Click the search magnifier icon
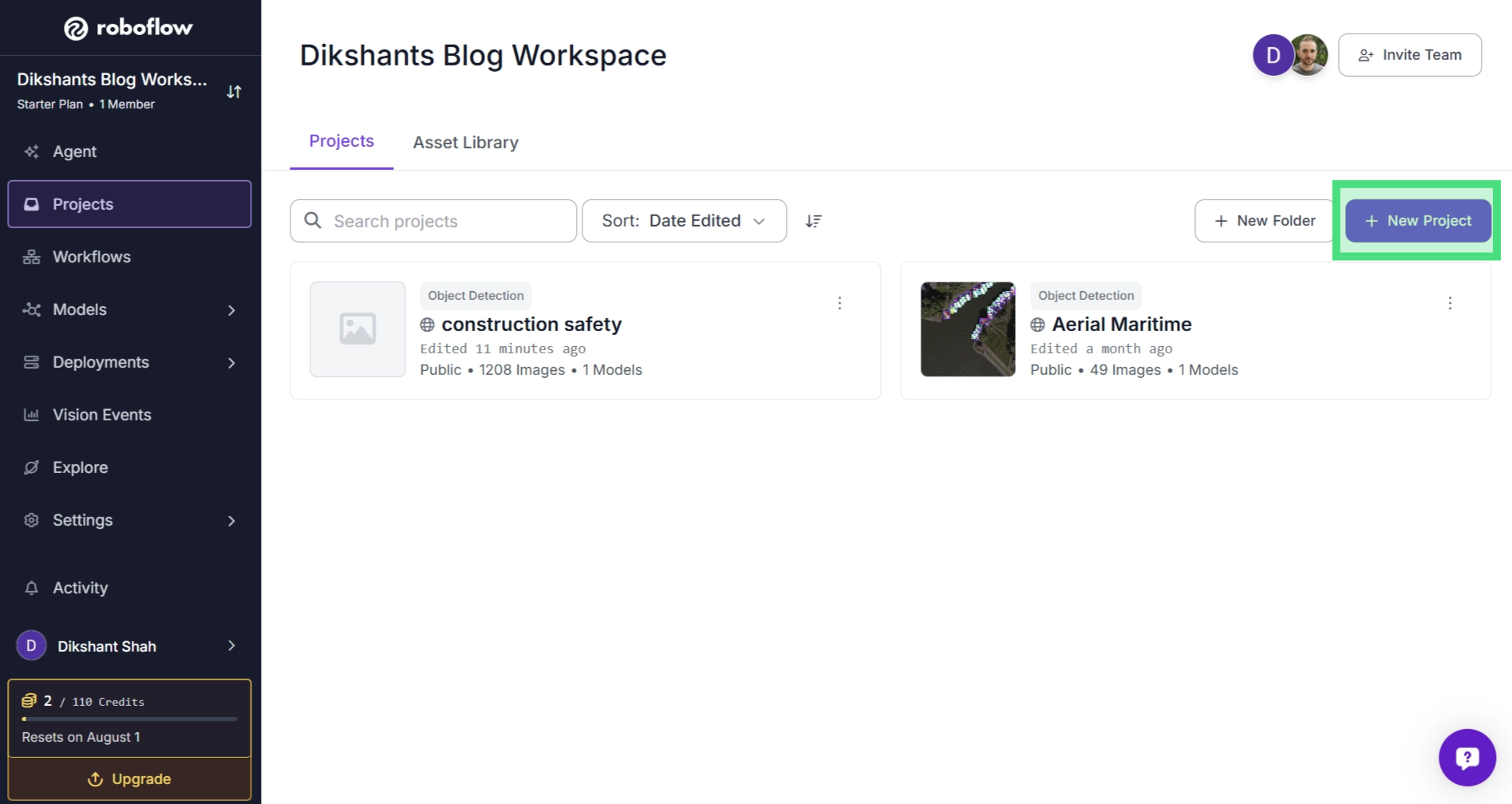 tap(313, 220)
